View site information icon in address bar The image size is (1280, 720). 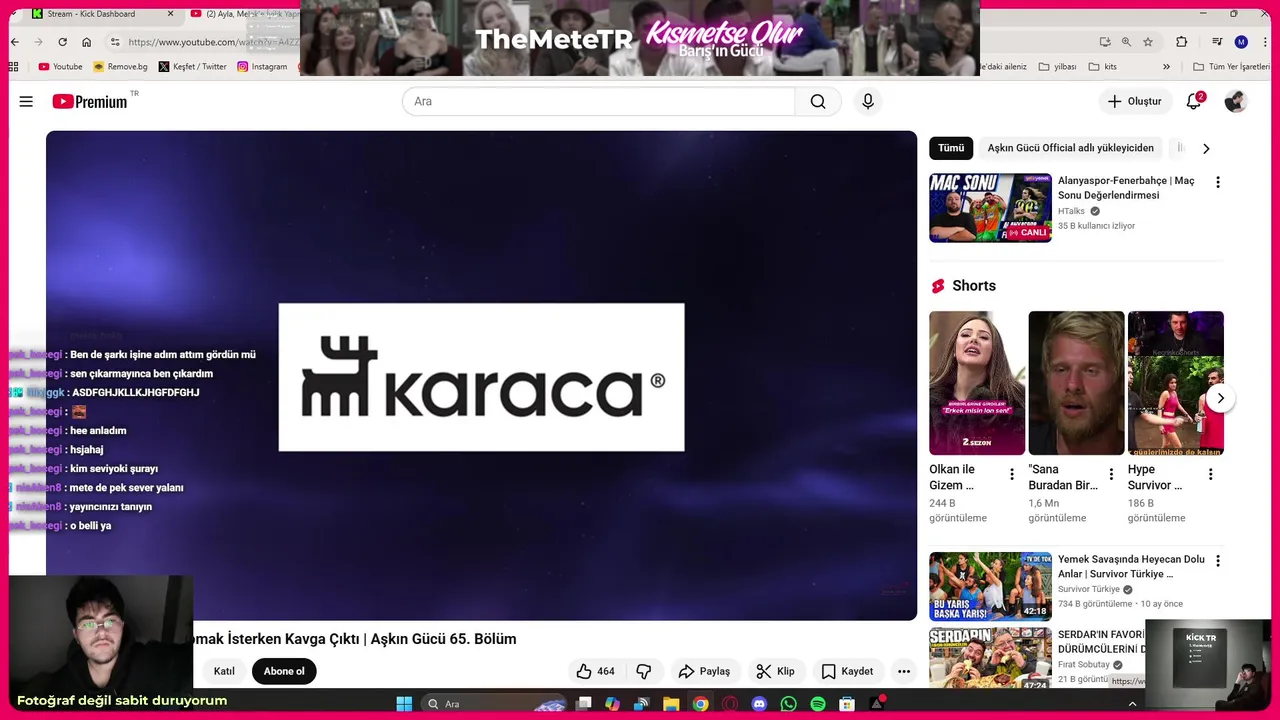click(x=115, y=42)
